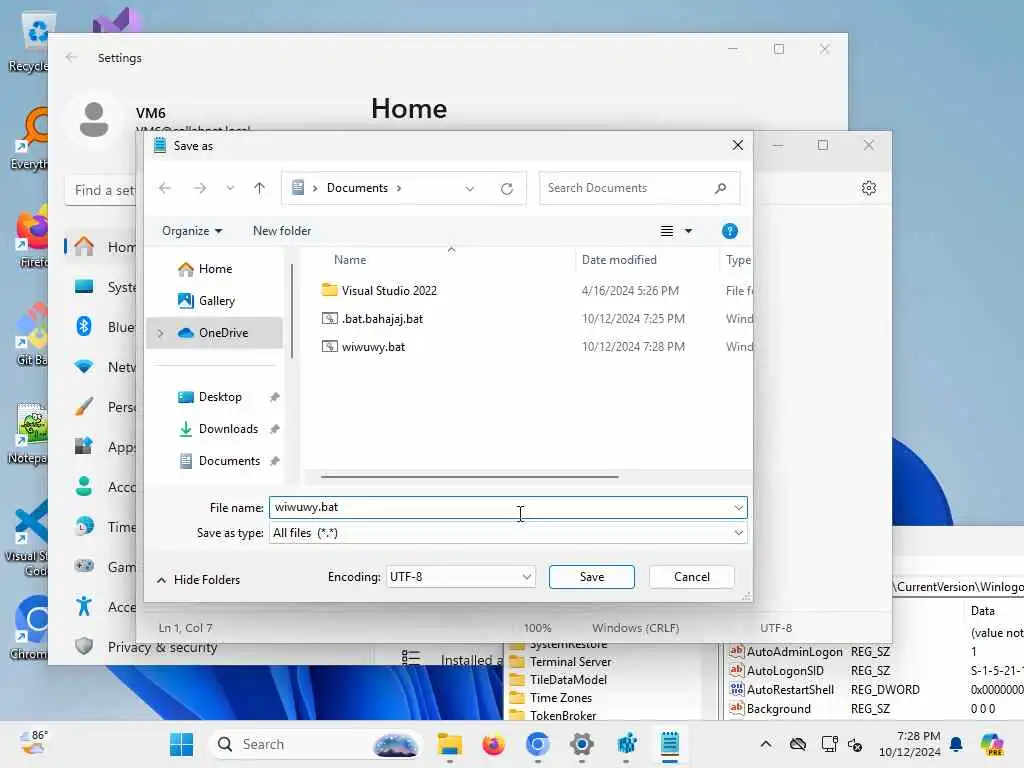Image resolution: width=1024 pixels, height=768 pixels.
Task: Expand address bar previous locations dropdown
Action: (470, 189)
